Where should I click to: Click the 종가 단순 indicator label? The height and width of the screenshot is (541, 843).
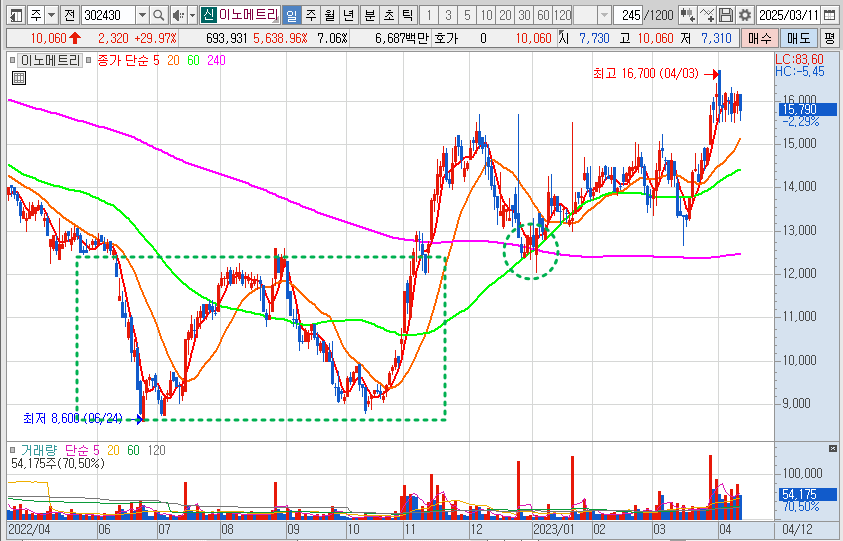click(123, 60)
